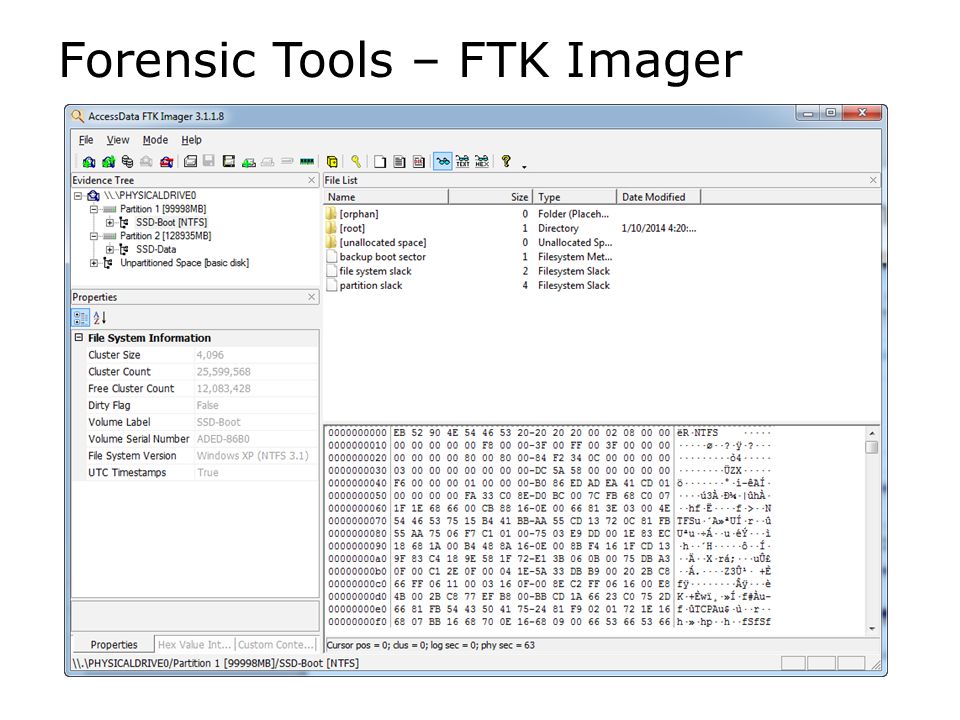Toggle hex view glasses icon
This screenshot has height=720, width=960.
pos(482,162)
